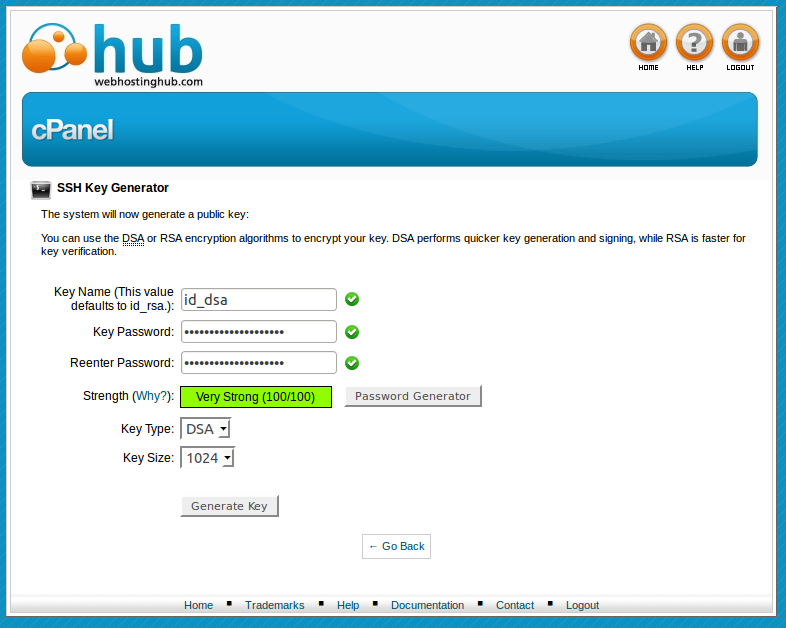786x628 pixels.
Task: Open Documentation in the footer menu
Action: pos(427,605)
